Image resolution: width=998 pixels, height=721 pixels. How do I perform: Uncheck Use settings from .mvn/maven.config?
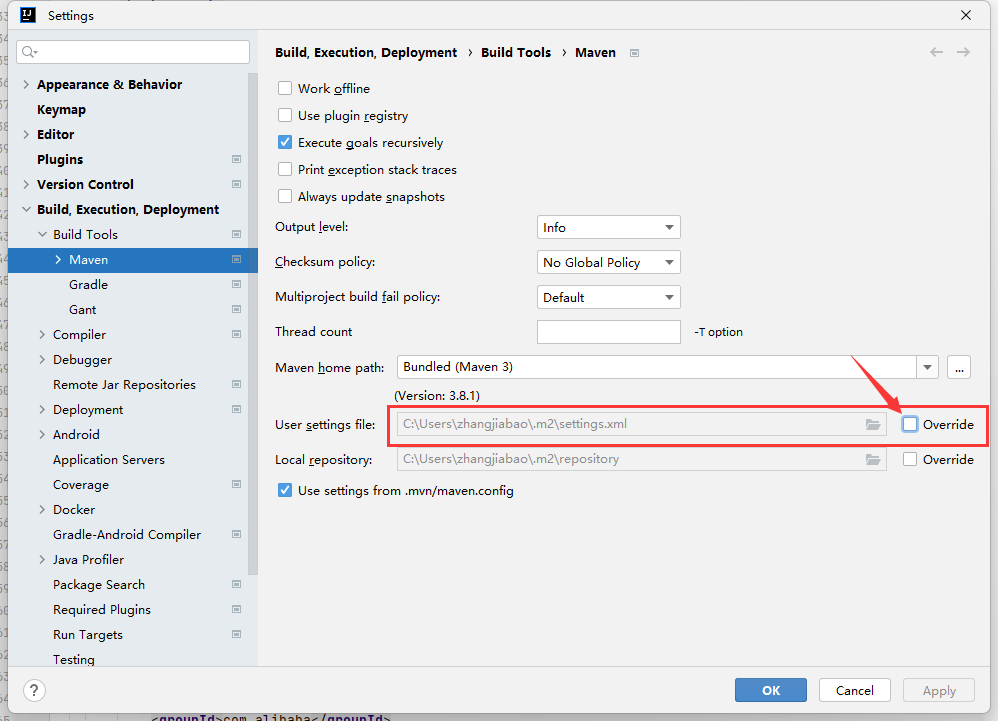coord(285,491)
